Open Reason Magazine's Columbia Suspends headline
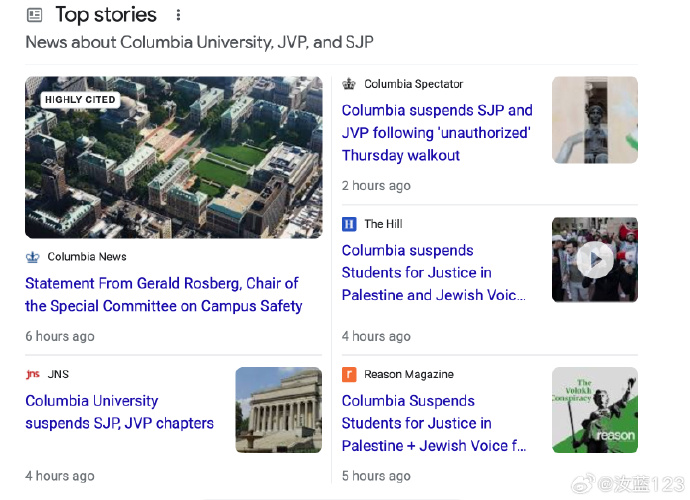 coord(433,423)
